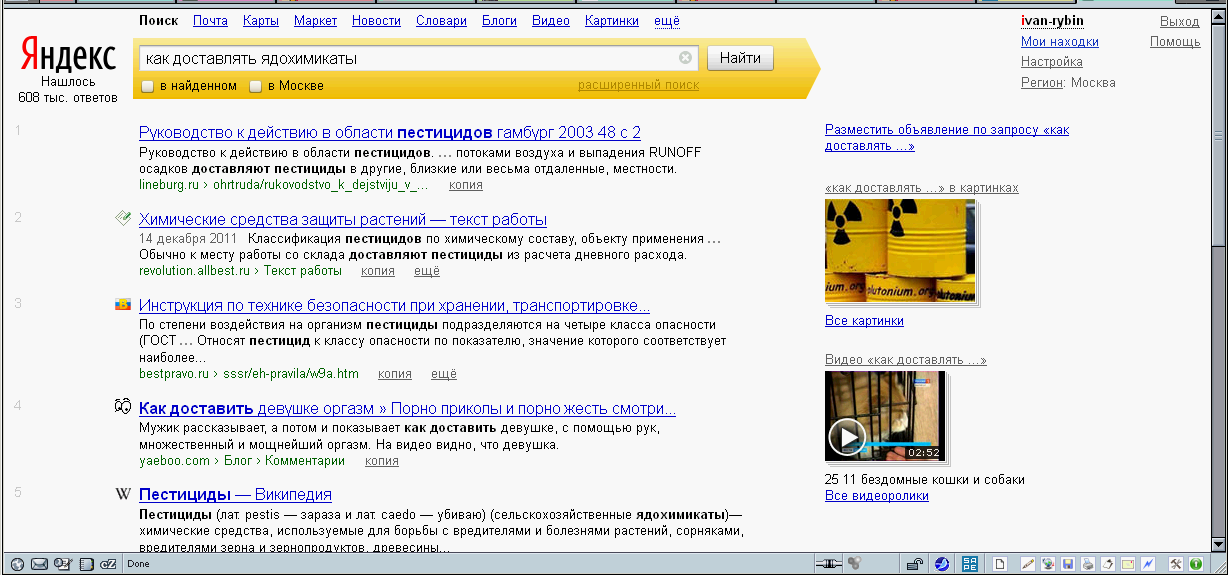Open the barrels image thumbnail
Screen dimensions: 1228x575
900,249
